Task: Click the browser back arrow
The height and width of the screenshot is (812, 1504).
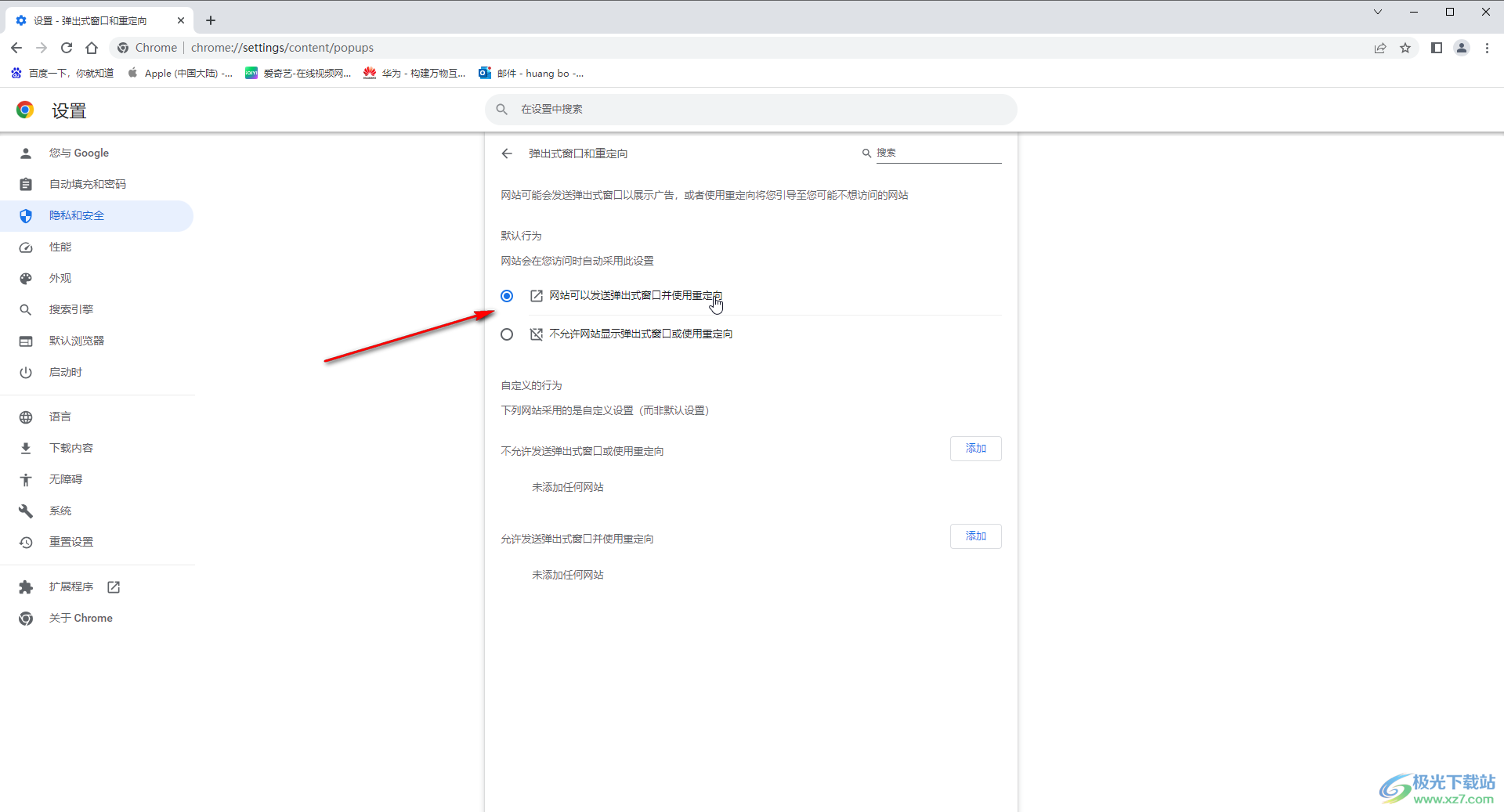Action: click(x=16, y=48)
